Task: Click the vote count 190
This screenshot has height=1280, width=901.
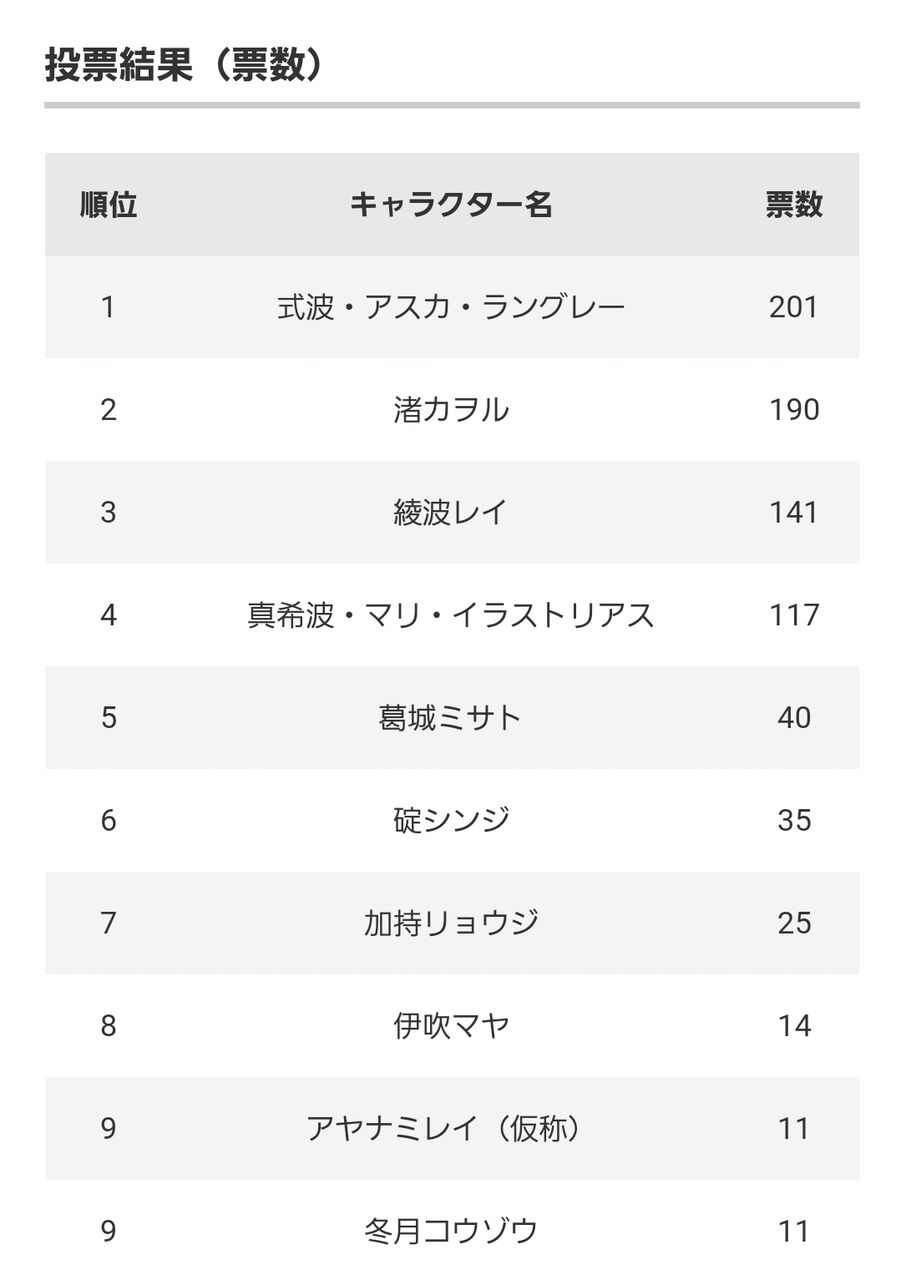Action: pos(794,410)
